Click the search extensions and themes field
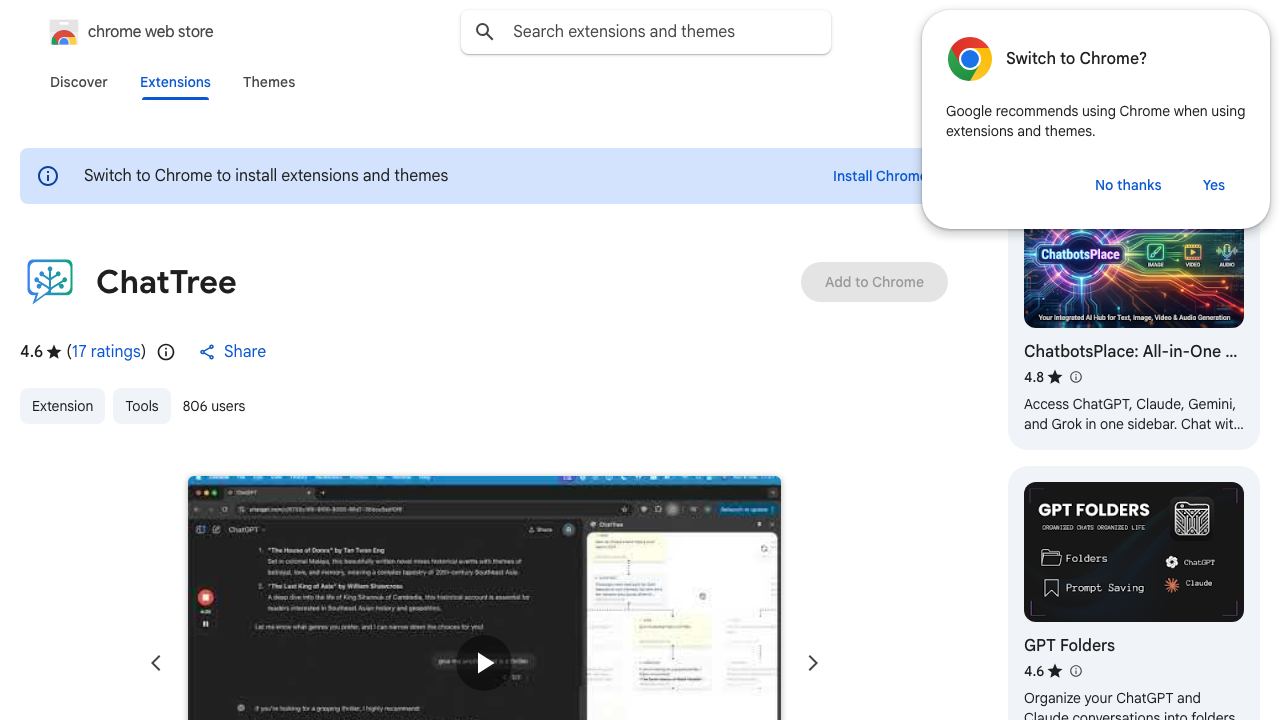Viewport: 1280px width, 720px height. coord(646,32)
